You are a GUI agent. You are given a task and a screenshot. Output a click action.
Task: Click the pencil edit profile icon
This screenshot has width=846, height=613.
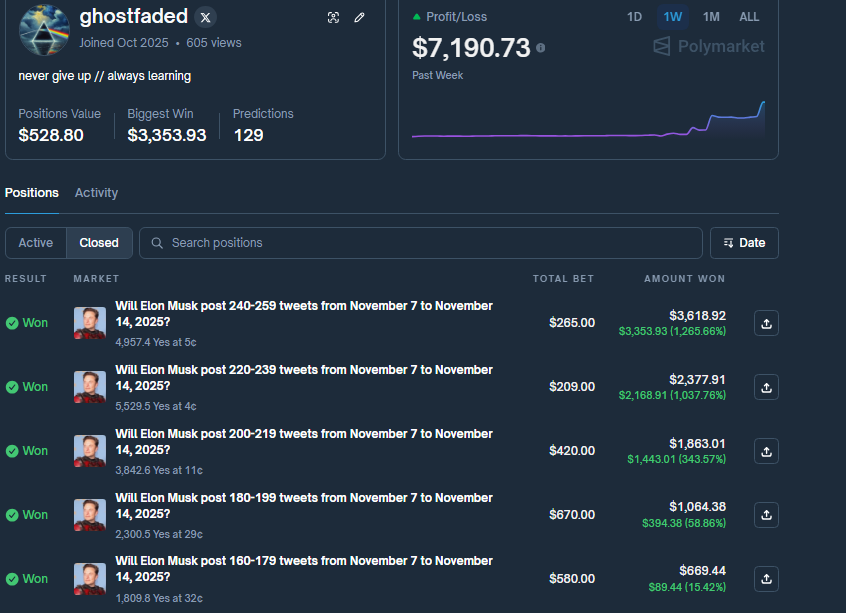359,18
